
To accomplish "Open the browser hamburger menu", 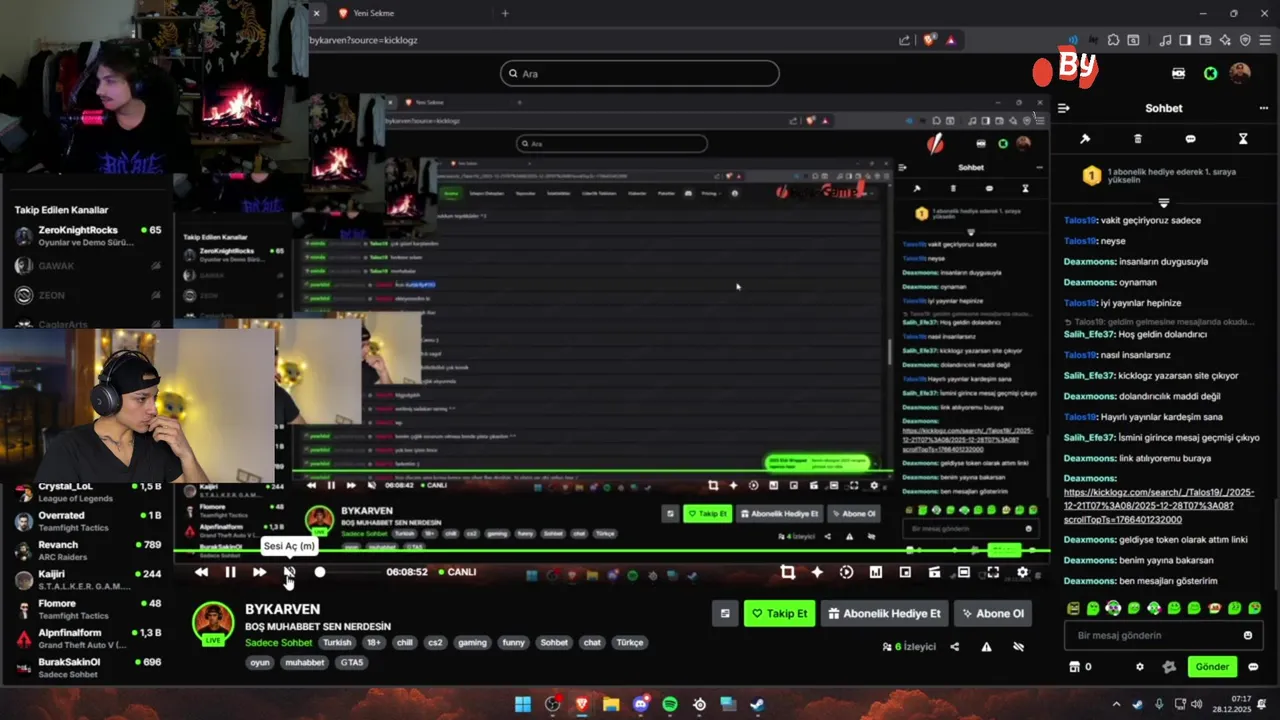I will (1264, 40).
